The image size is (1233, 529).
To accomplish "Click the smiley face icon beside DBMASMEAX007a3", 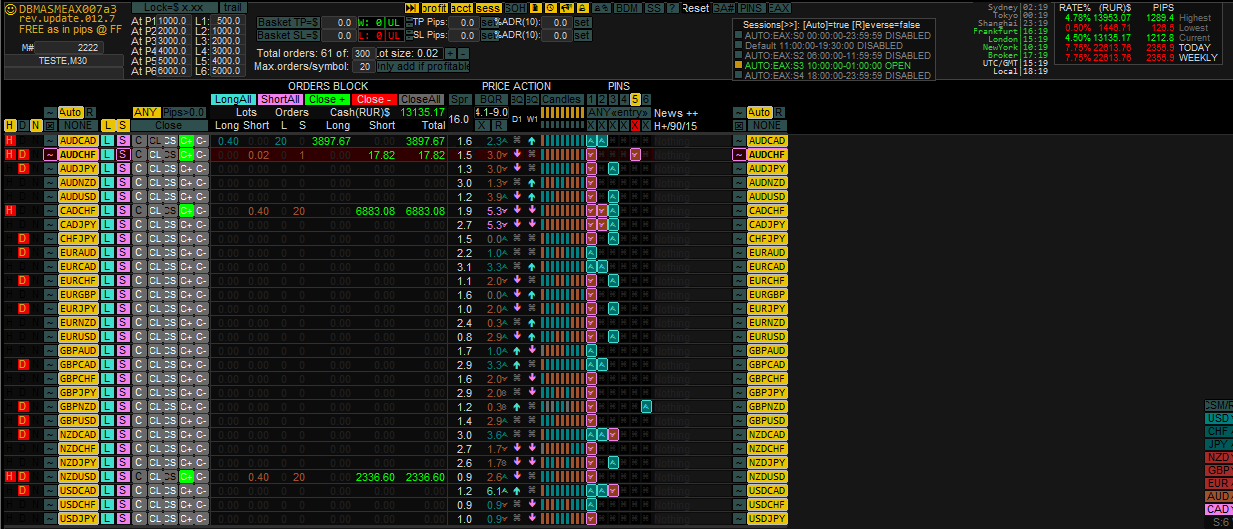I will coord(10,8).
